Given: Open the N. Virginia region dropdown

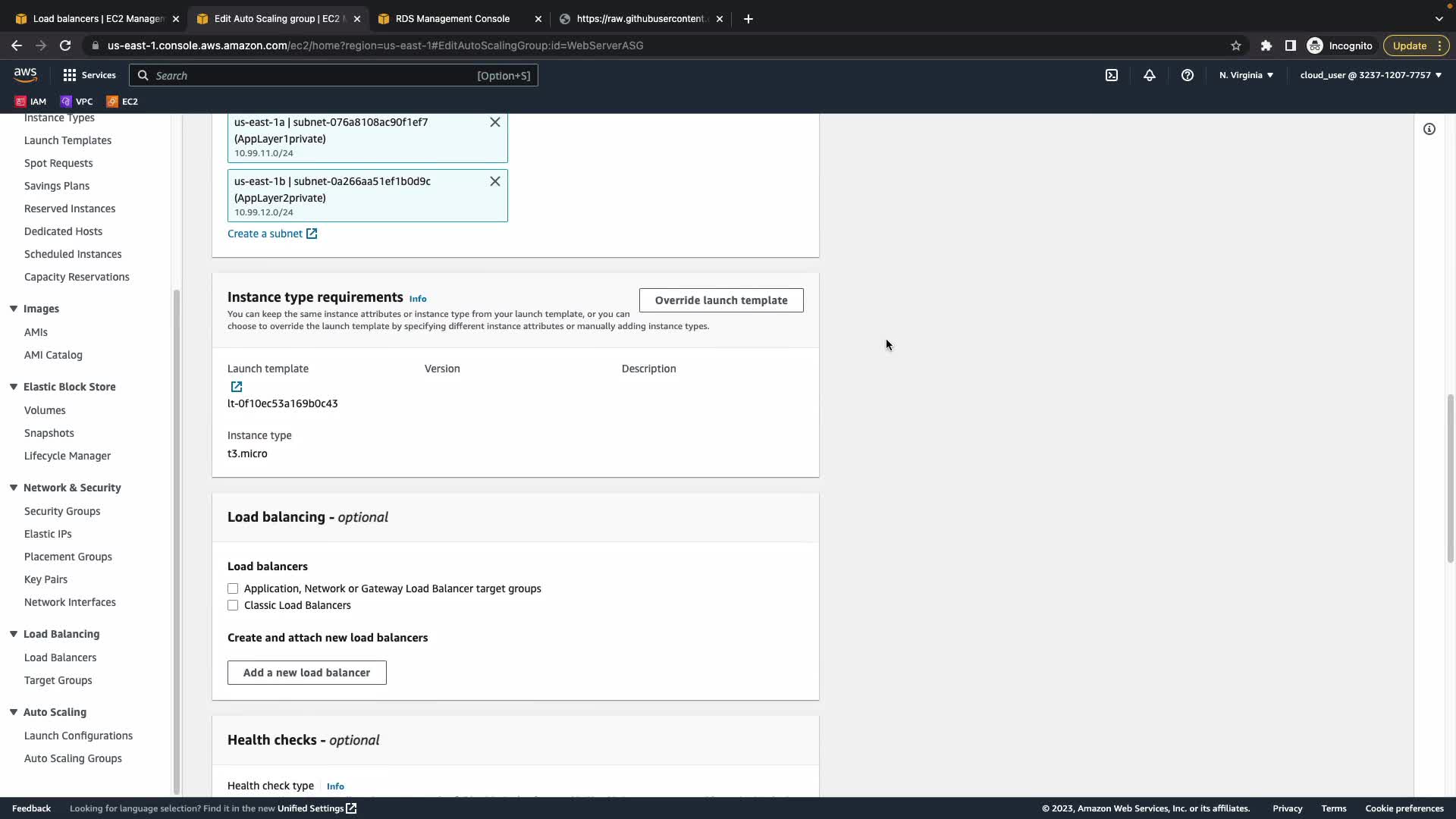Looking at the screenshot, I should pos(1246,75).
